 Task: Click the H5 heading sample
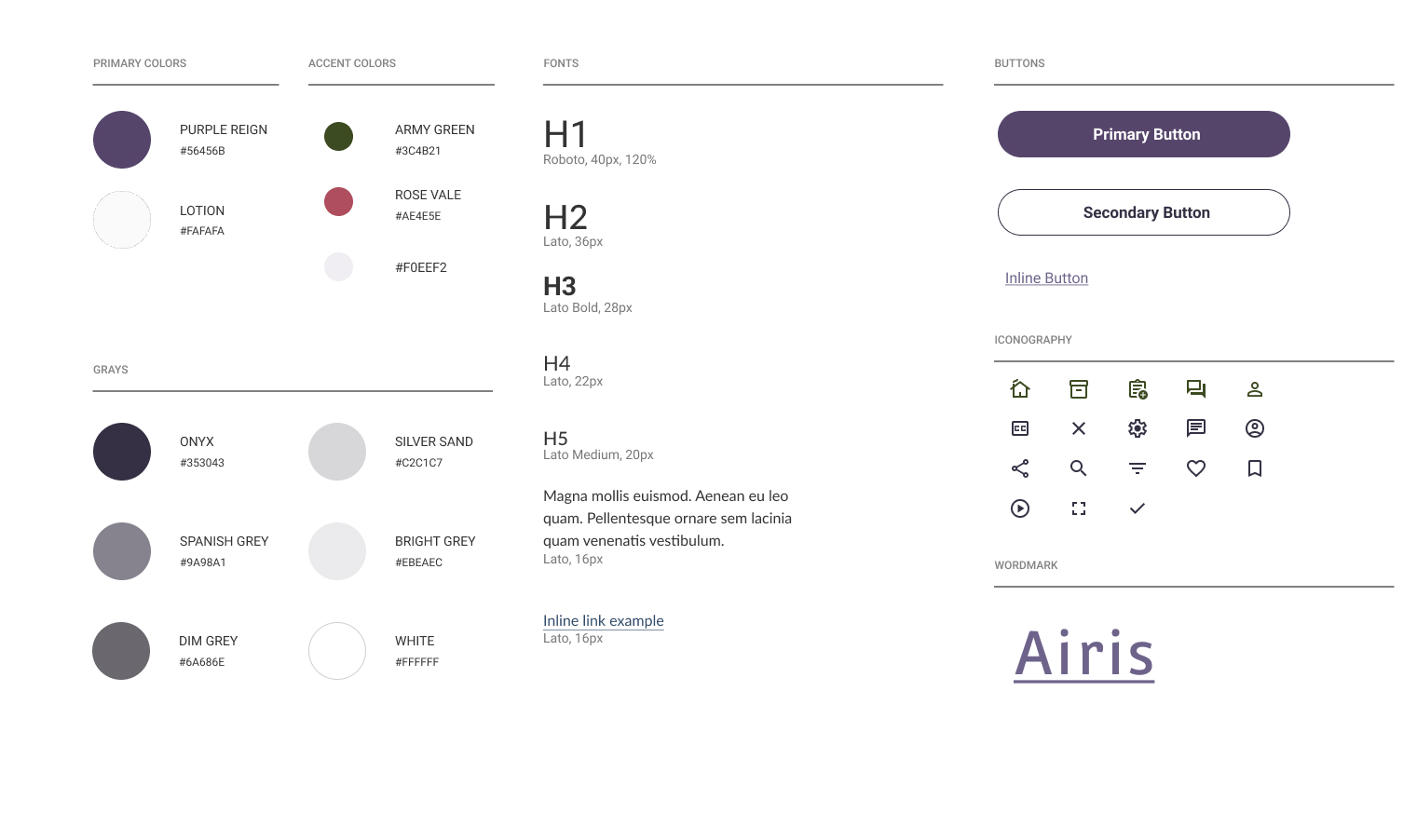click(555, 439)
